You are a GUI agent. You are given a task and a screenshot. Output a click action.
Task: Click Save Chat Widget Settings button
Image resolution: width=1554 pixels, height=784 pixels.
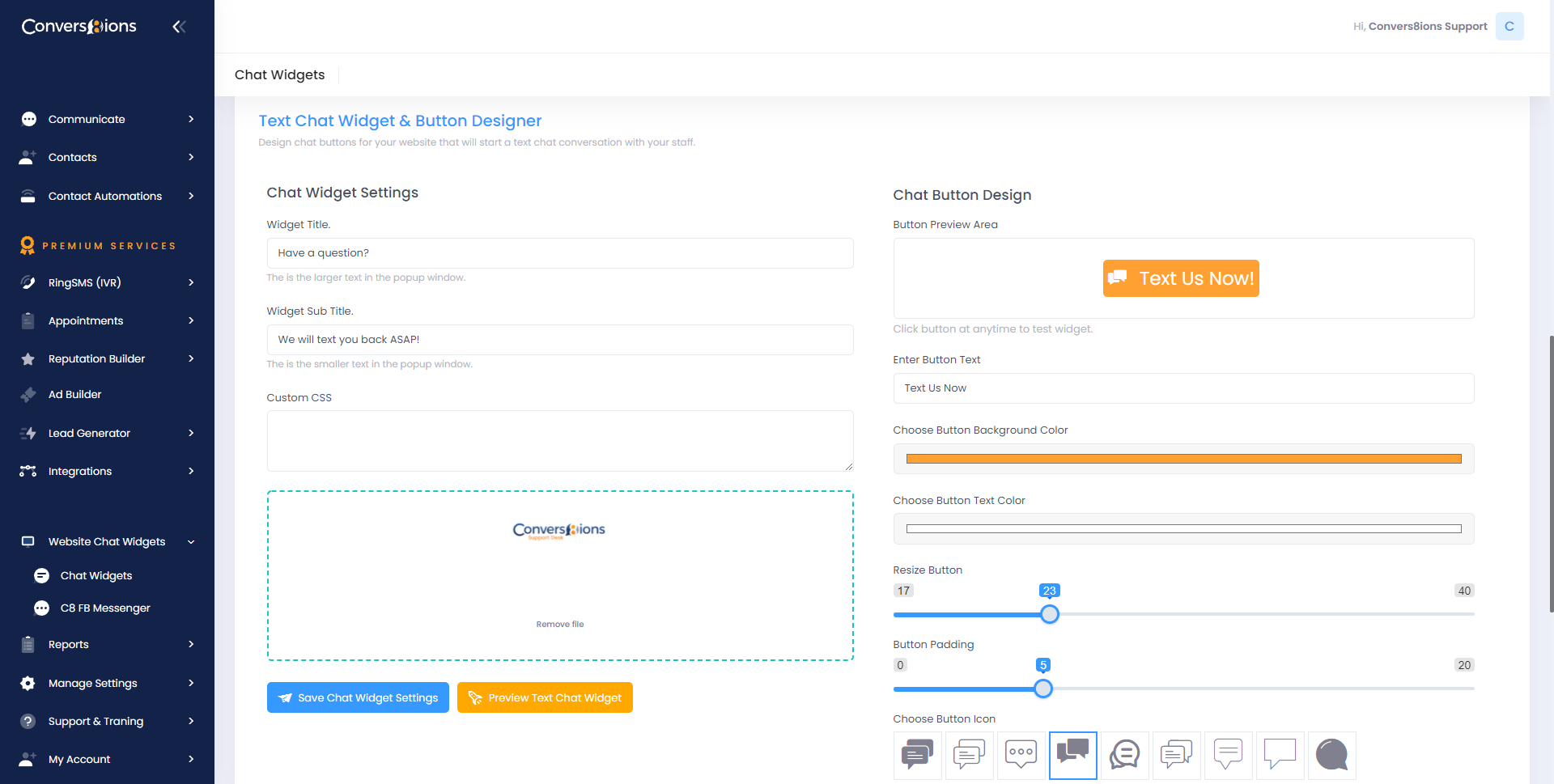pyautogui.click(x=358, y=697)
